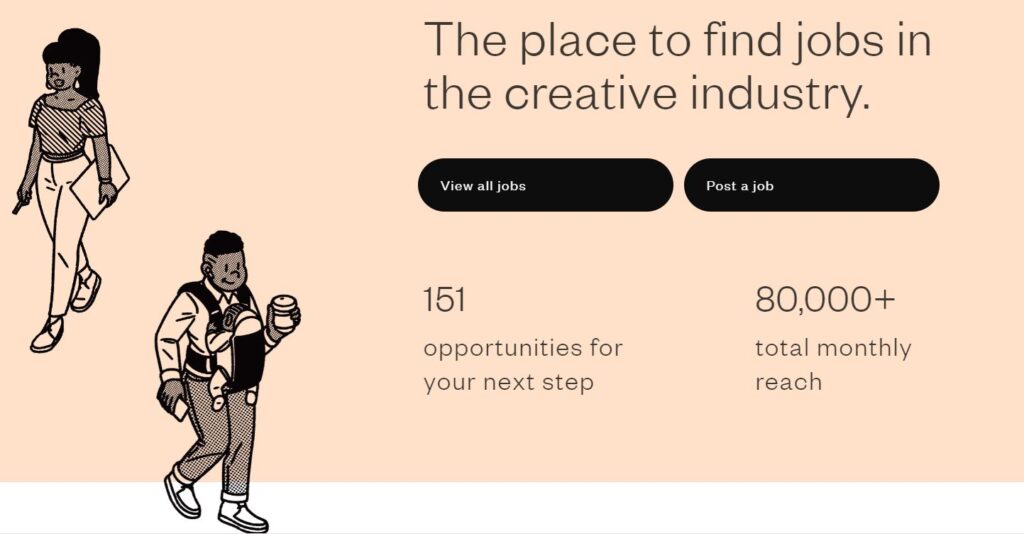Click the 80,000+ reach figure

click(825, 299)
